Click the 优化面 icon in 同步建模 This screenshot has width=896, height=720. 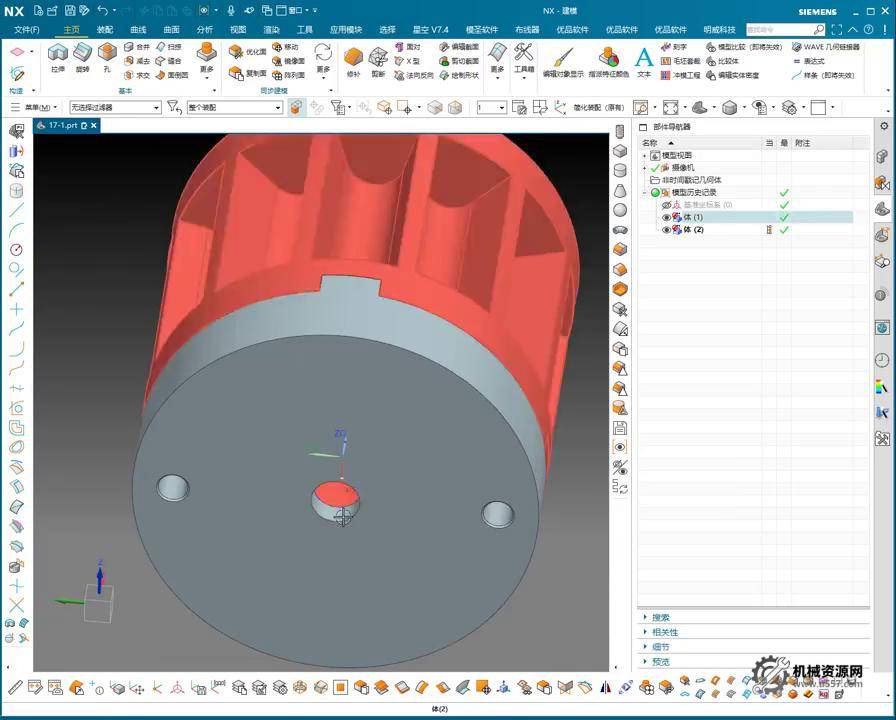(236, 51)
